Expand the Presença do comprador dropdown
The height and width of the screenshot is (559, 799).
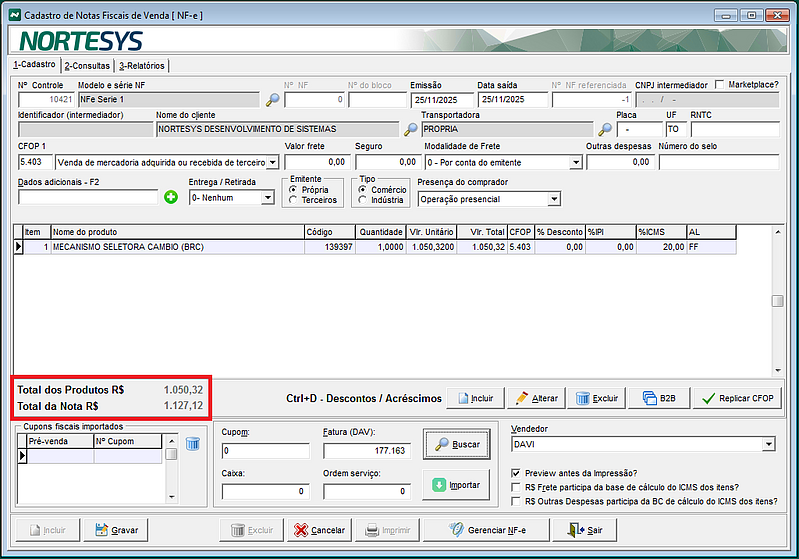click(554, 199)
